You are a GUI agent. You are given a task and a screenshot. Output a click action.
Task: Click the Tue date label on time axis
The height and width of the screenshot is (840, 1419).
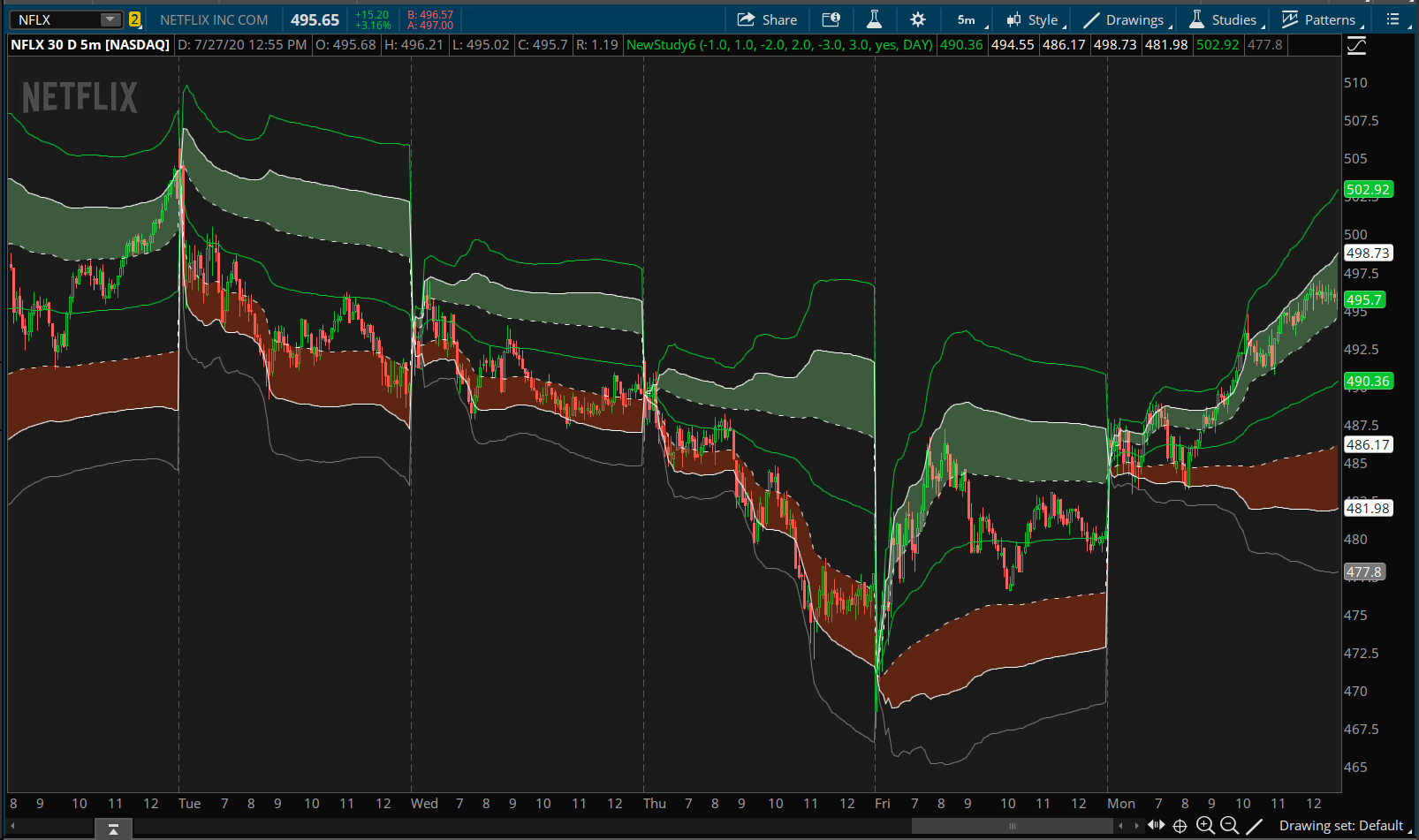pyautogui.click(x=189, y=803)
